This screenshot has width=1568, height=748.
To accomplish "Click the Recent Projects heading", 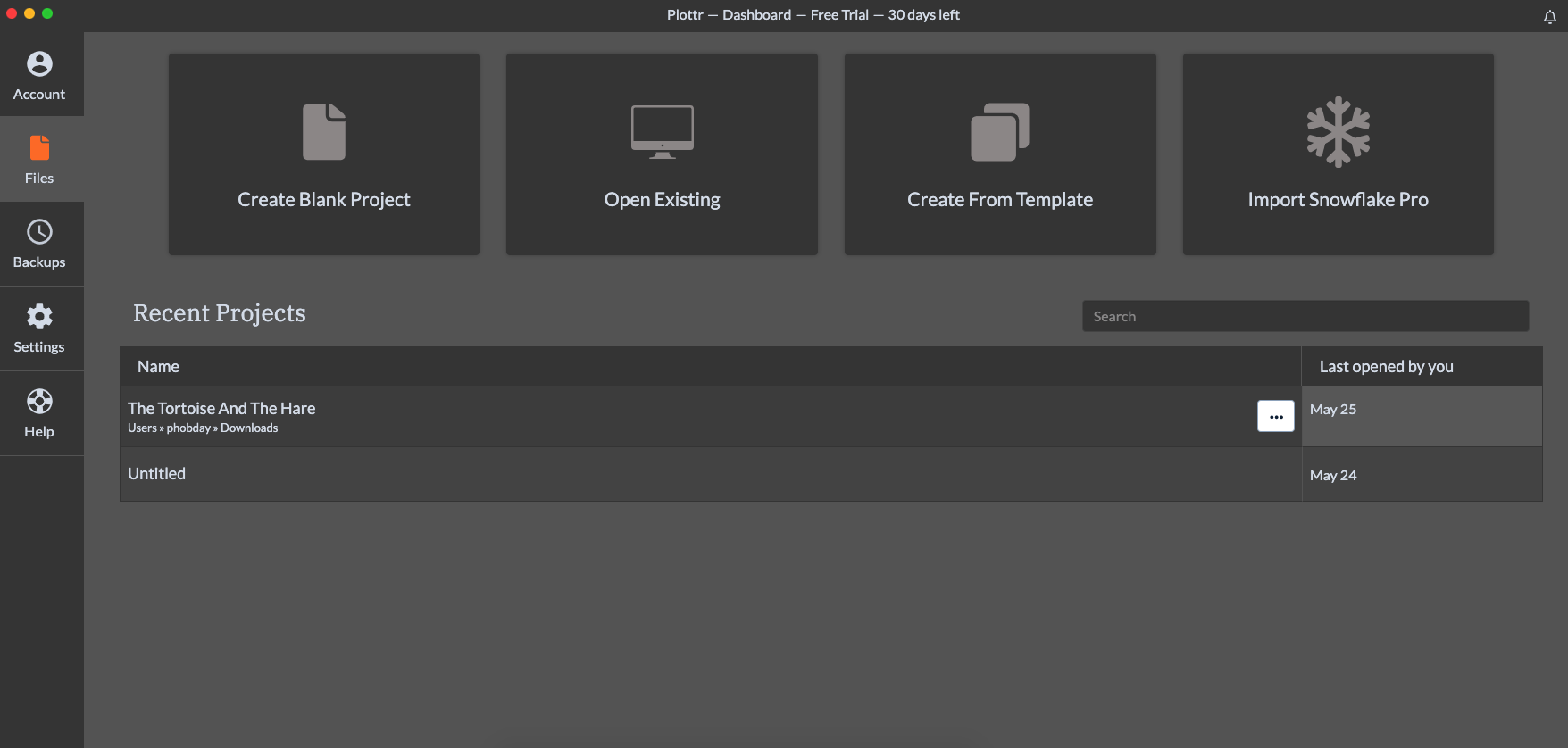I will coord(220,313).
